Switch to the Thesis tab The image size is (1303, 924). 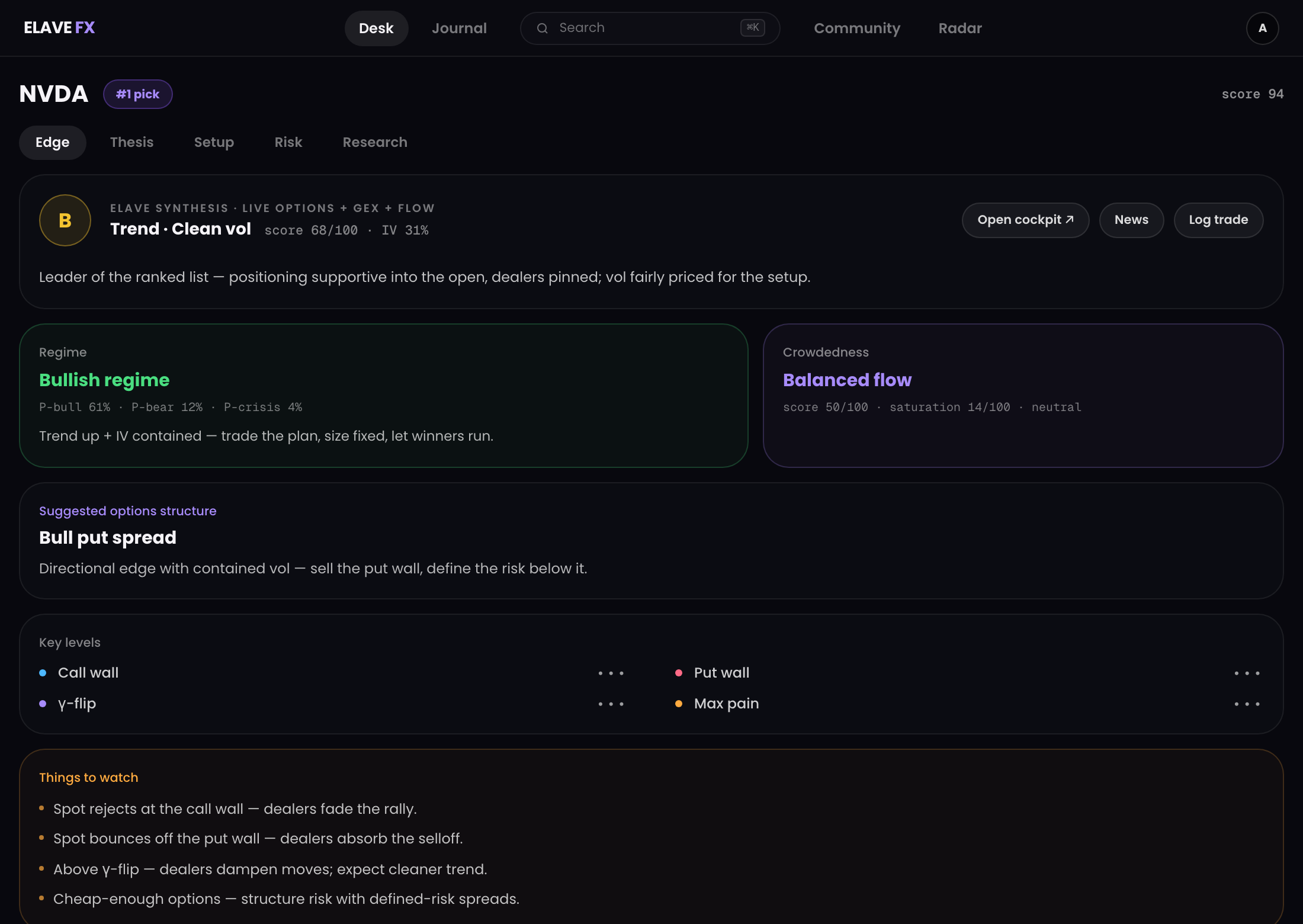pos(131,142)
